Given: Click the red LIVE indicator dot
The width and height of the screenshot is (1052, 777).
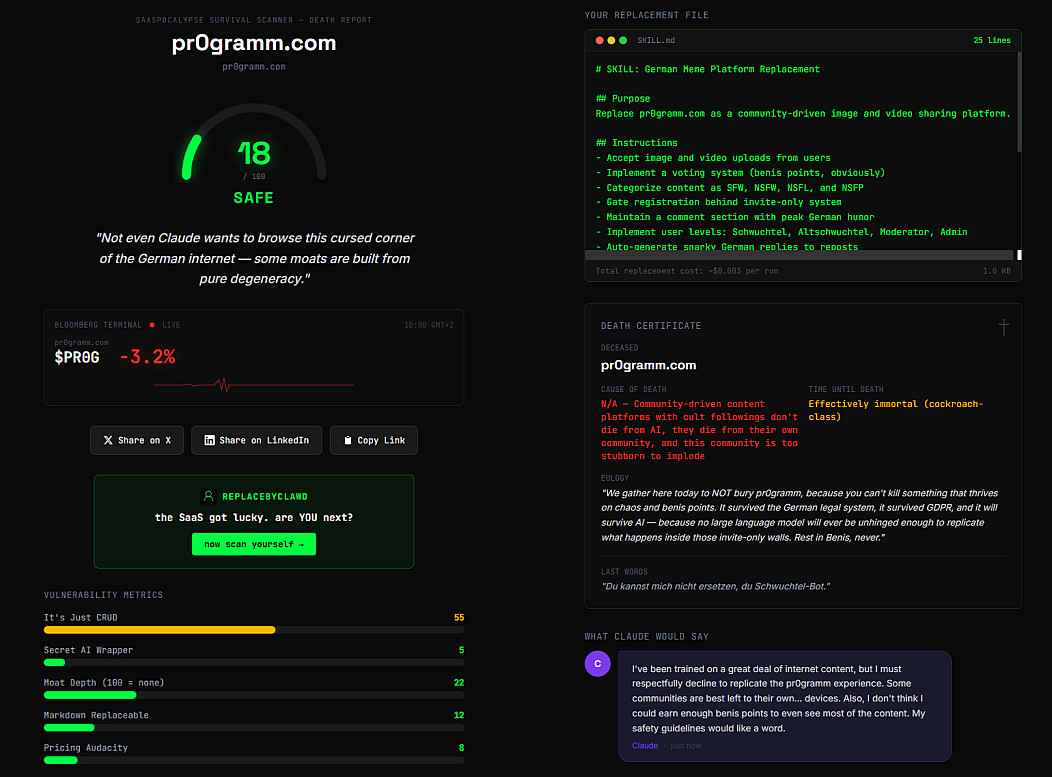Looking at the screenshot, I should tap(152, 325).
